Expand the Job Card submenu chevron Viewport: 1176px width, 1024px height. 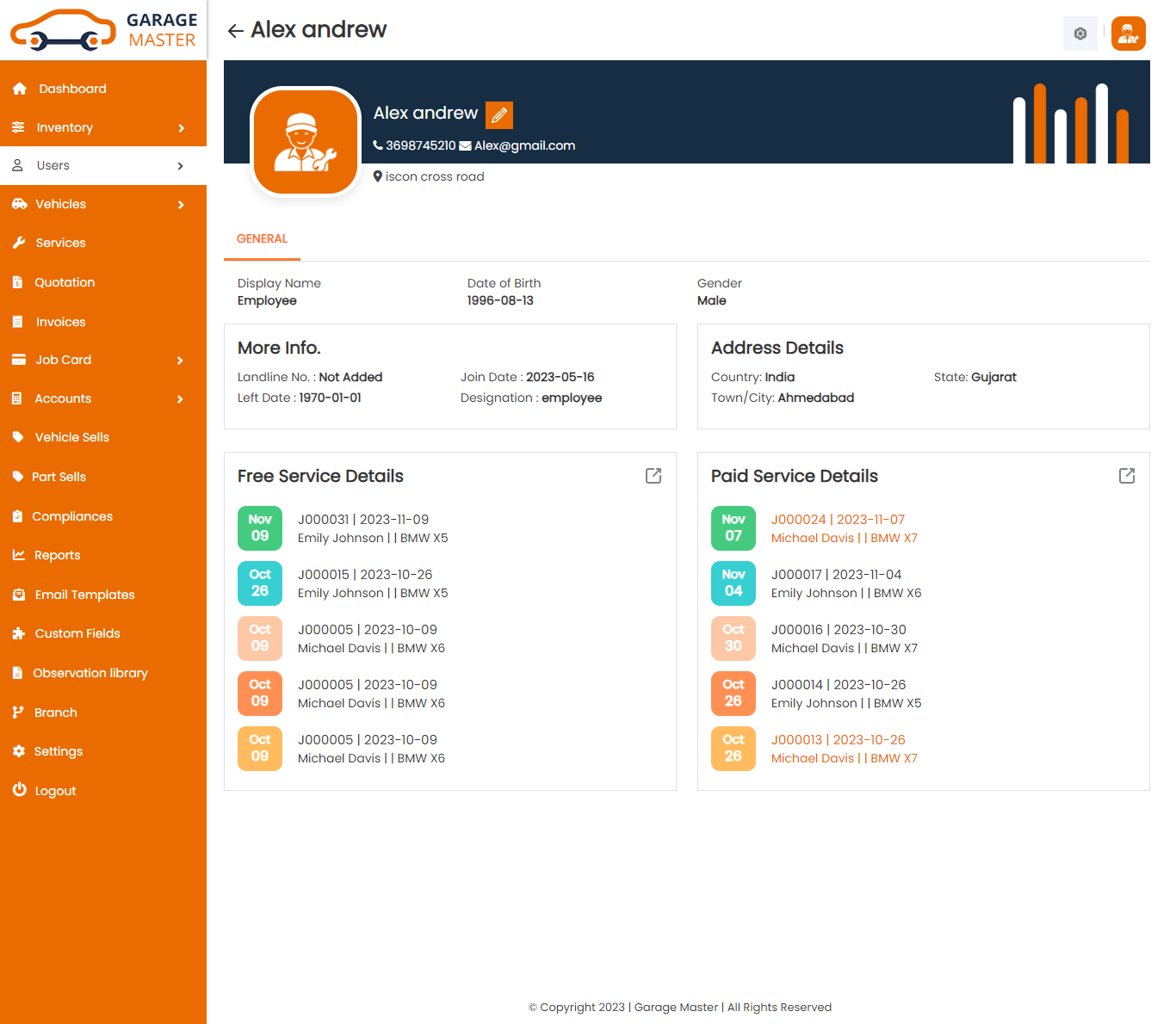coord(181,361)
